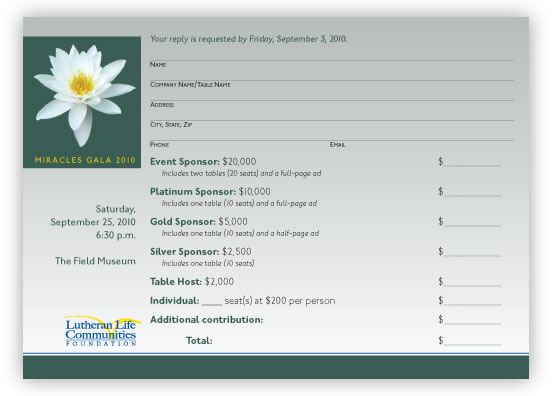Viewport: 552px width, 396px height.
Task: Click the "Event Sponsor: $20,000" heading
Action: tap(203, 162)
